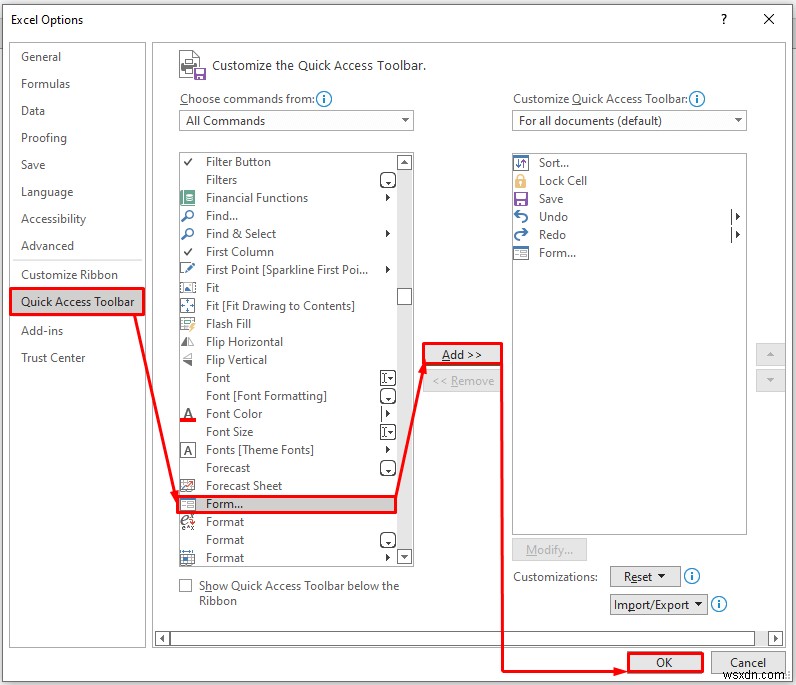Viewport: 796px width, 685px height.
Task: Click the Format icon below Form...
Action: pyautogui.click(x=188, y=521)
